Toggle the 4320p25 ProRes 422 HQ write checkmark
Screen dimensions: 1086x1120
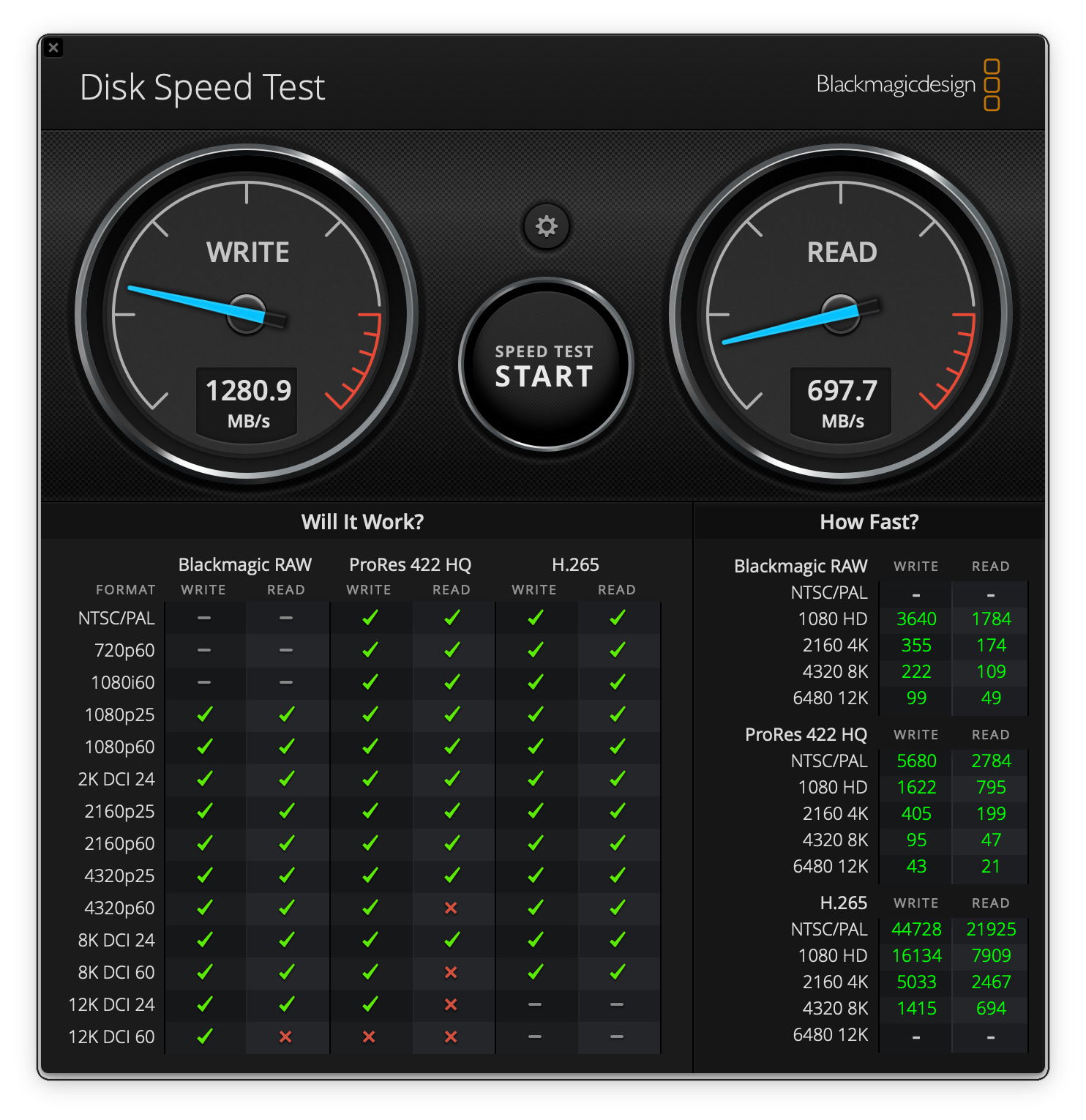(370, 876)
